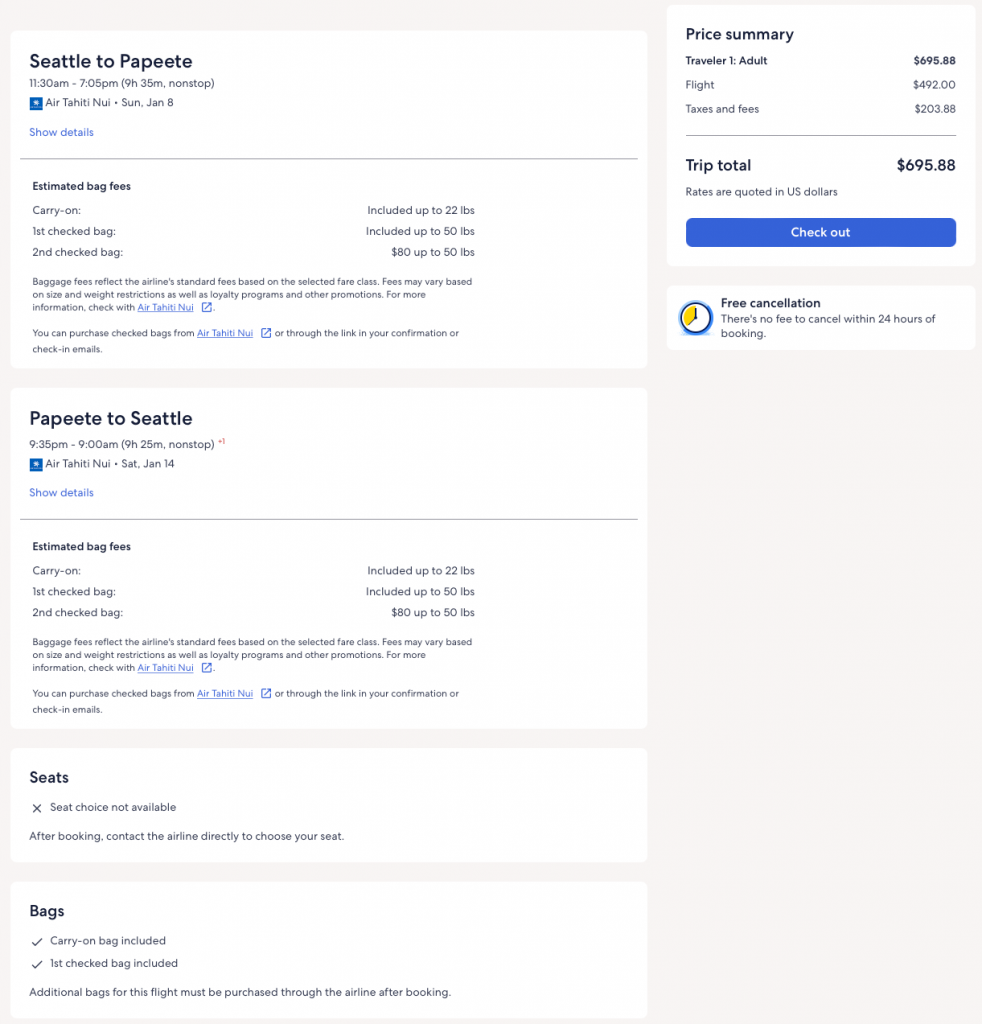982x1024 pixels.
Task: Expand Show details for Papeete to Seattle
Action: click(61, 492)
